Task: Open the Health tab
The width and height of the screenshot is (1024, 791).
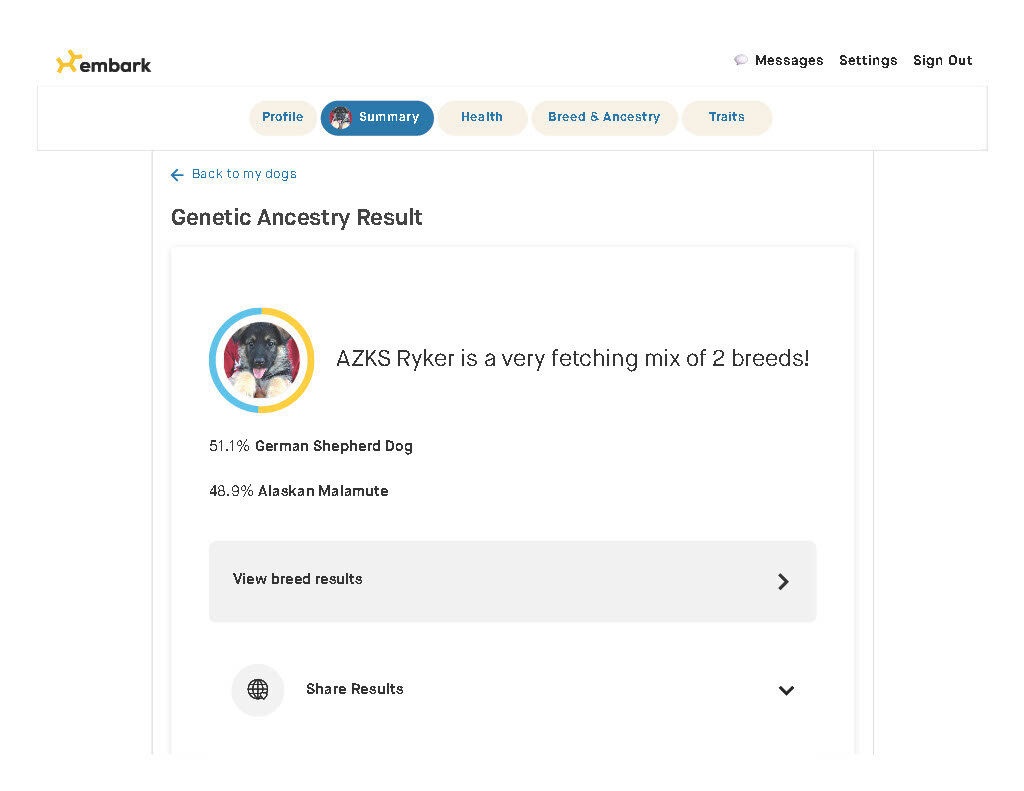Action: point(482,117)
